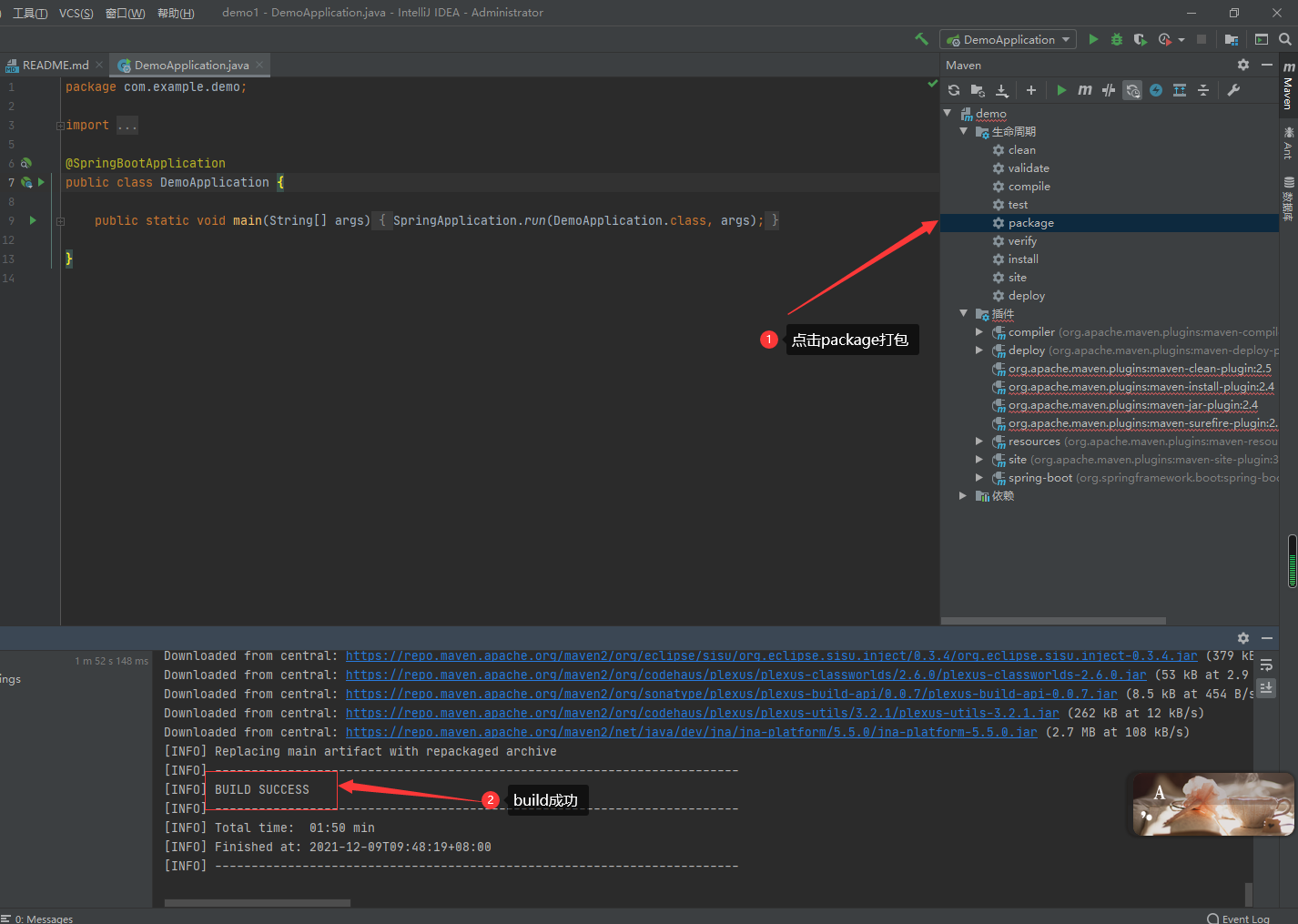Run the selected Maven goal with green arrow
Image resolution: width=1298 pixels, height=924 pixels.
1061,90
